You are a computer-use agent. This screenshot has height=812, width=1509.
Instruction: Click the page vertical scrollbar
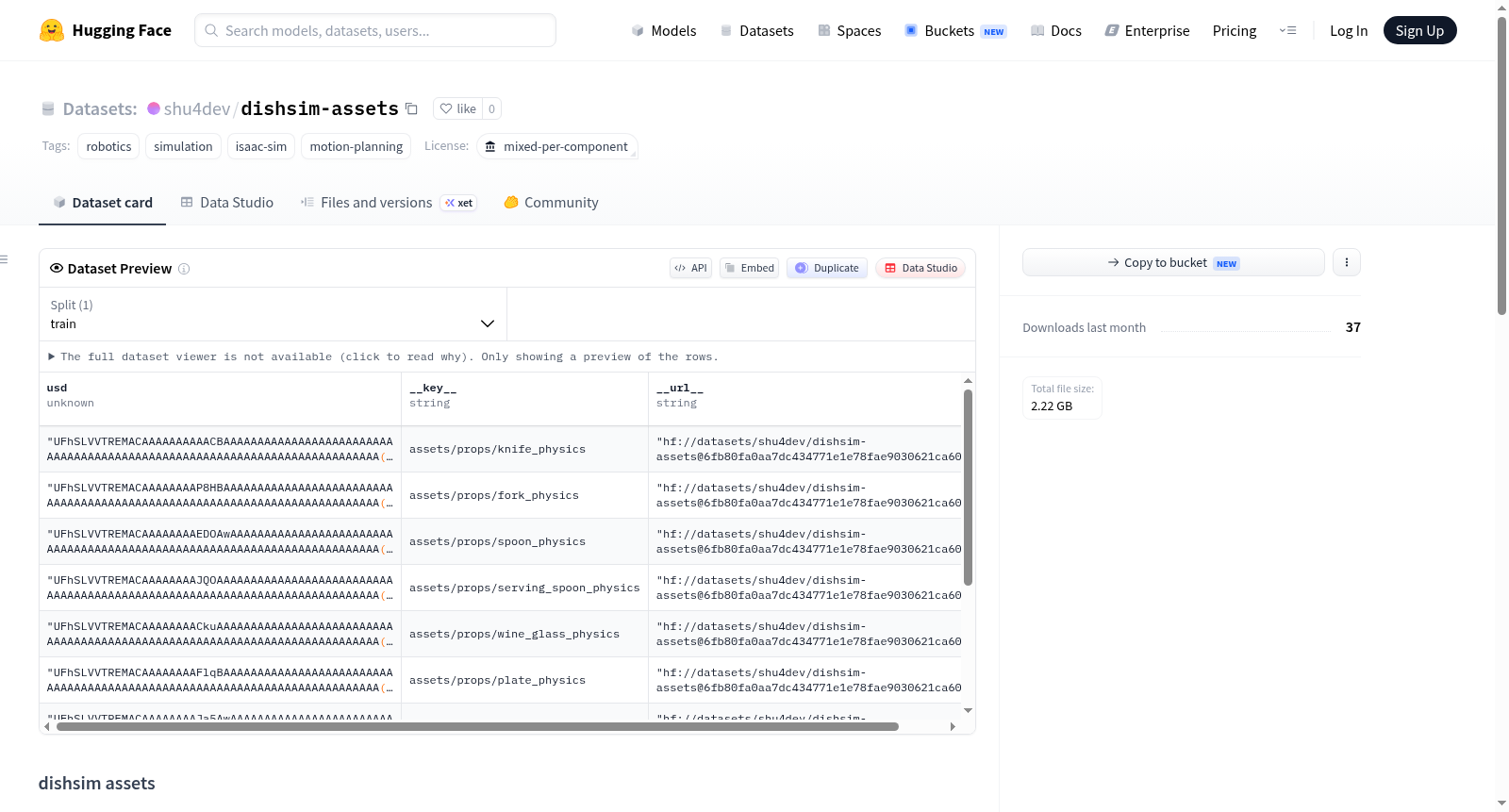(x=1502, y=165)
